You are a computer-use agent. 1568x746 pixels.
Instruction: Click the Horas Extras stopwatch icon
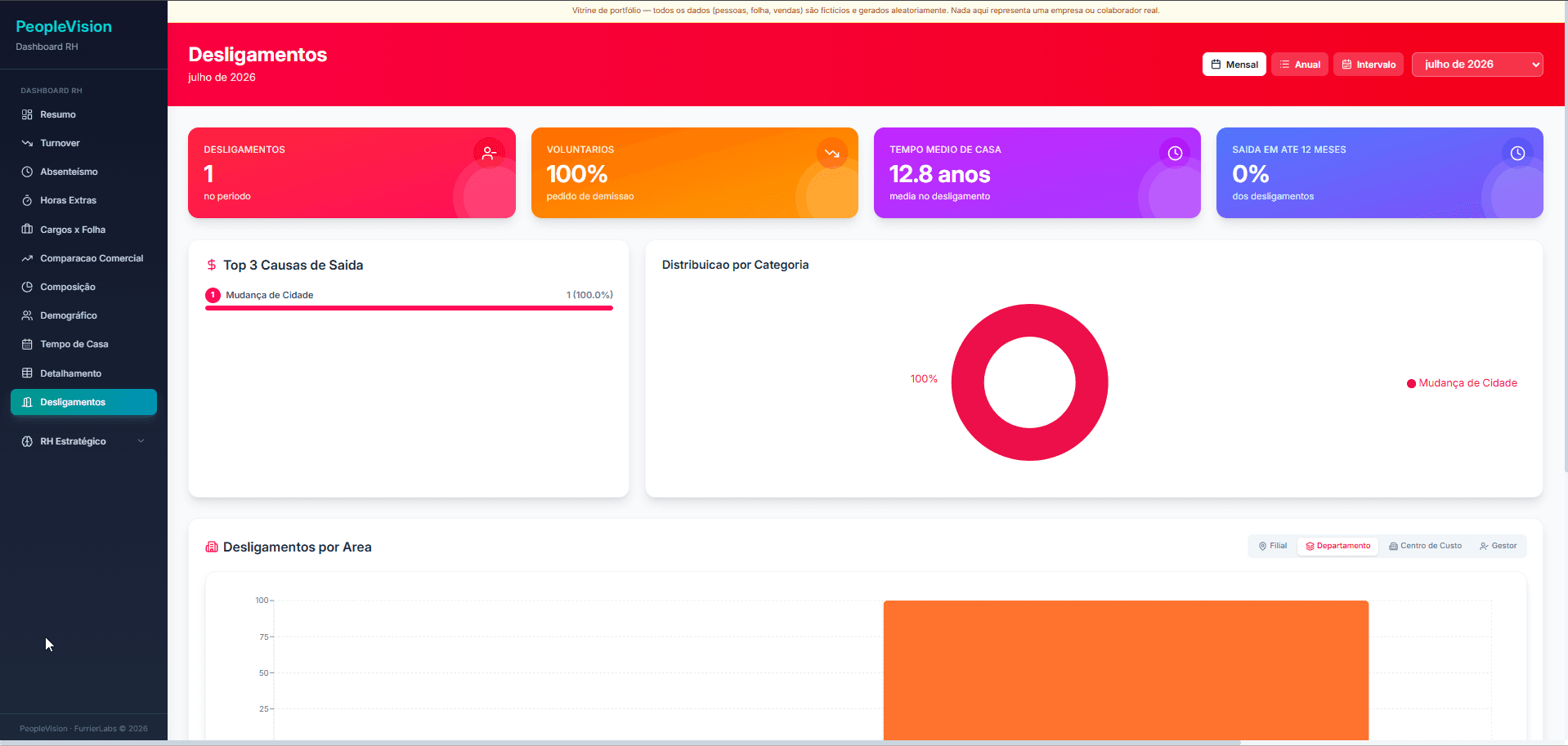27,200
